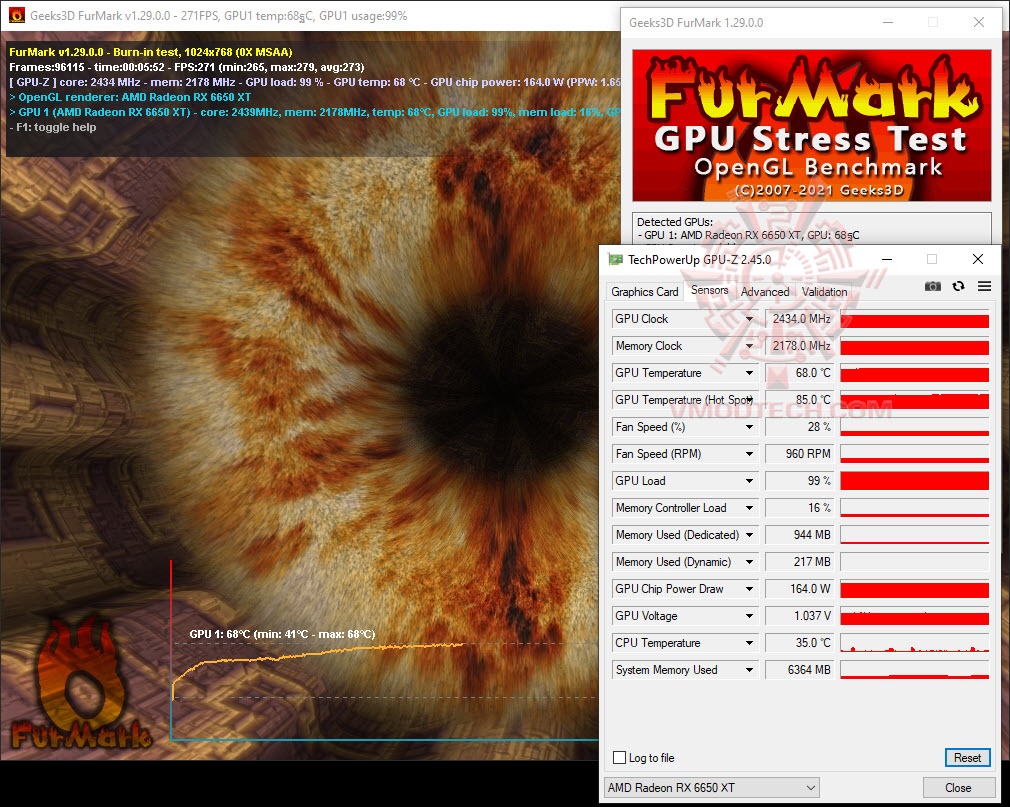Open the GPU-Z hamburger menu
The width and height of the screenshot is (1010, 807).
983,286
